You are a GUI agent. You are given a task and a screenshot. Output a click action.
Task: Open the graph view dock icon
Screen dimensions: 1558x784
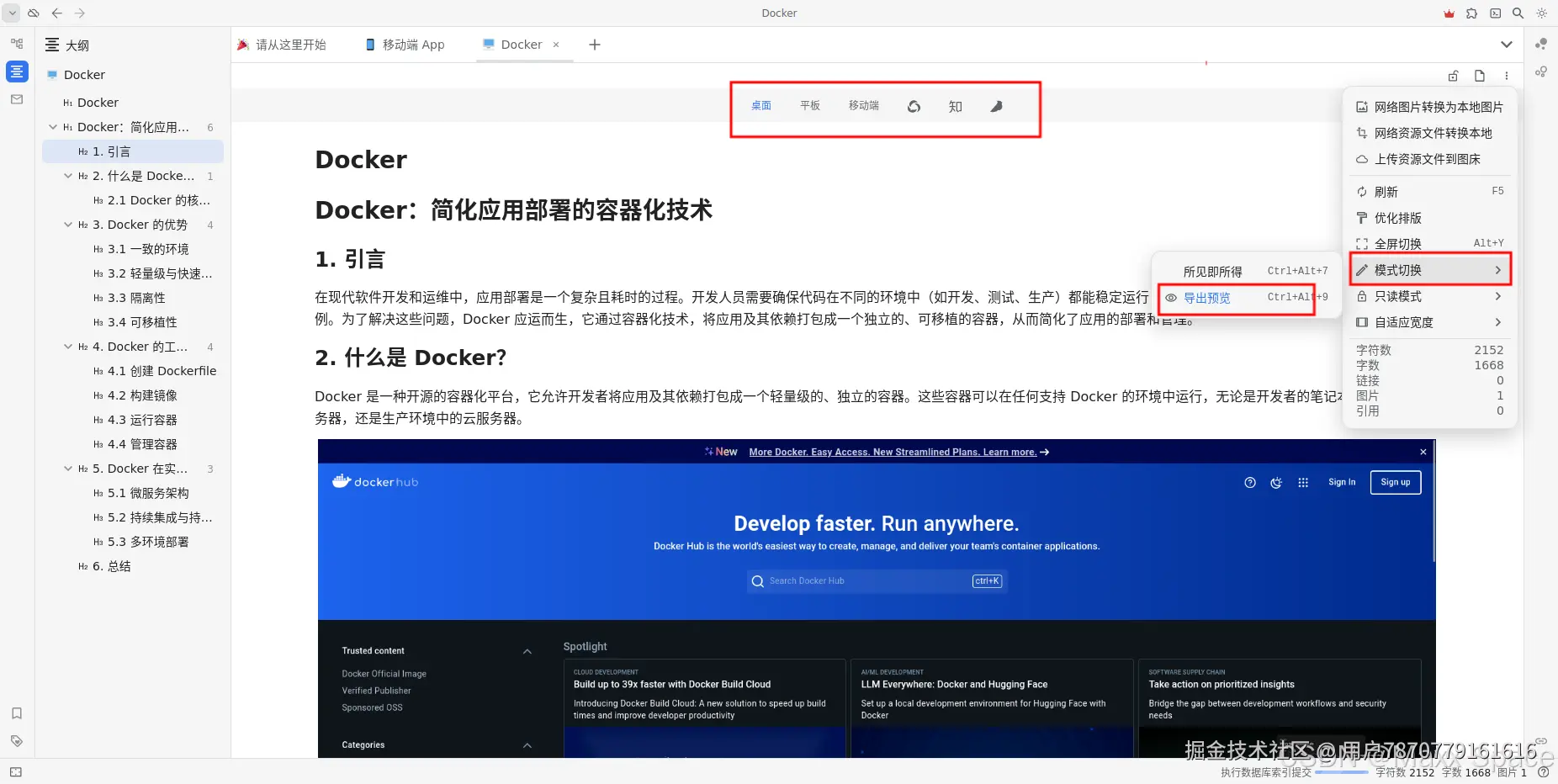click(1541, 44)
